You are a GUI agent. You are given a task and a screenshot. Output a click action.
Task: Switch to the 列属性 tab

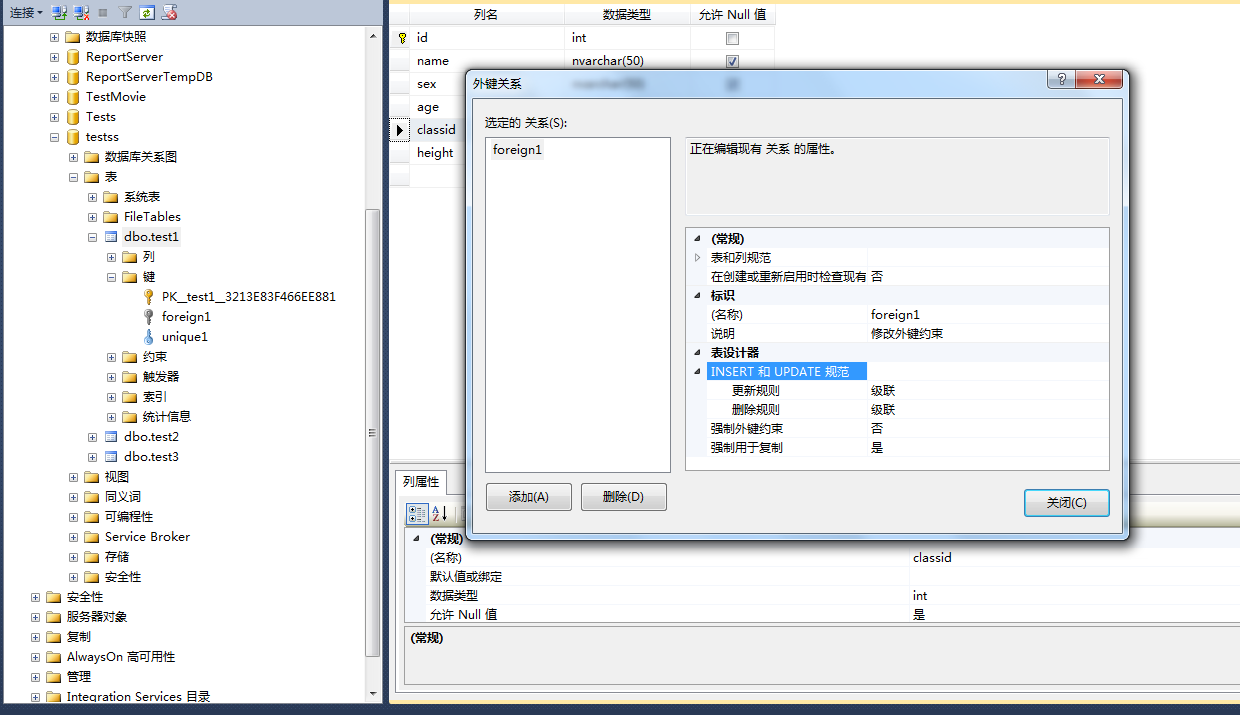coord(420,480)
